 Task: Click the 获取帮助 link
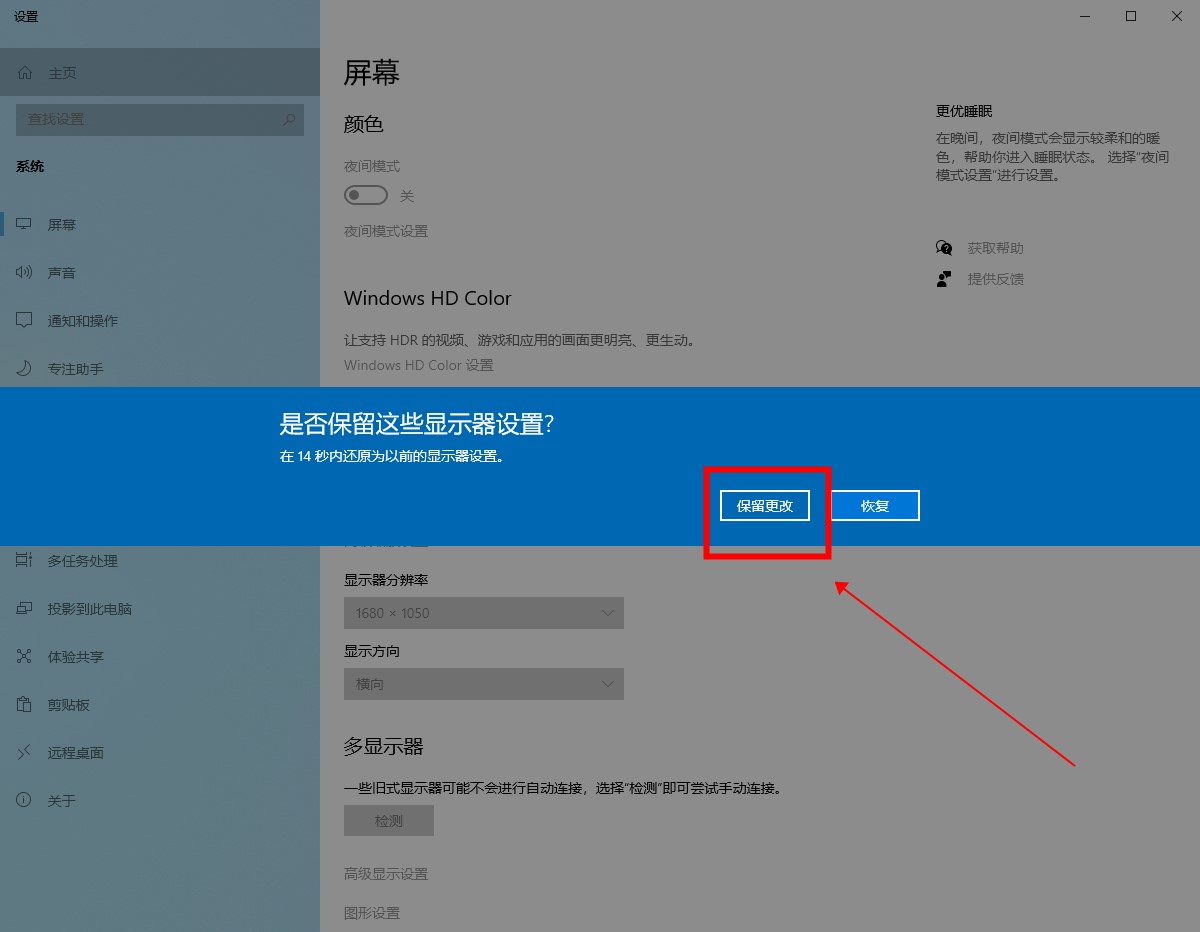coord(995,248)
